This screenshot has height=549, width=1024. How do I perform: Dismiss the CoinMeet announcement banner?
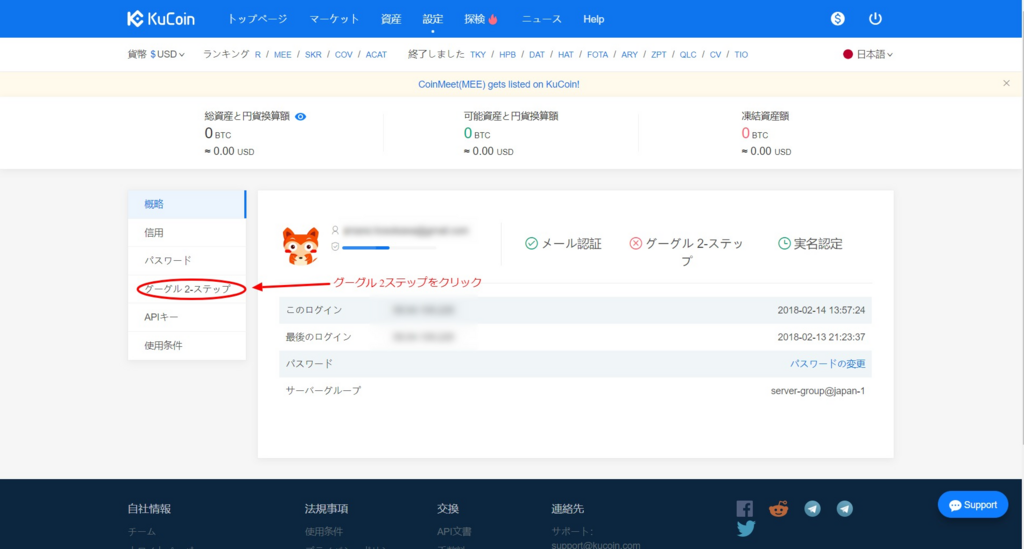(1006, 83)
